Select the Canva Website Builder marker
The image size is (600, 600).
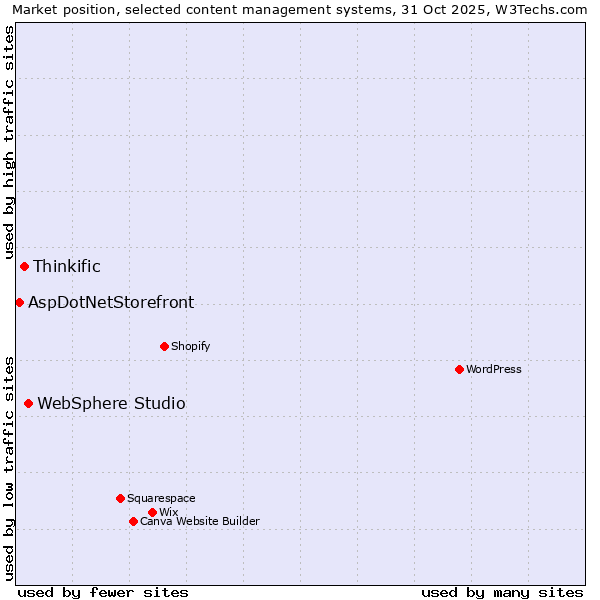(x=133, y=521)
